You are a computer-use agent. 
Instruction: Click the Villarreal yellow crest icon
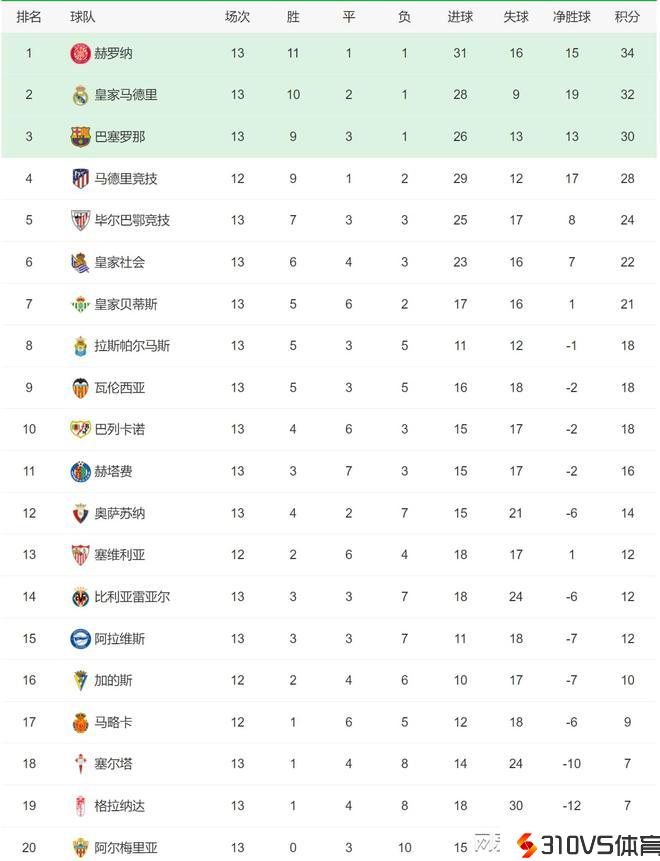tap(80, 597)
